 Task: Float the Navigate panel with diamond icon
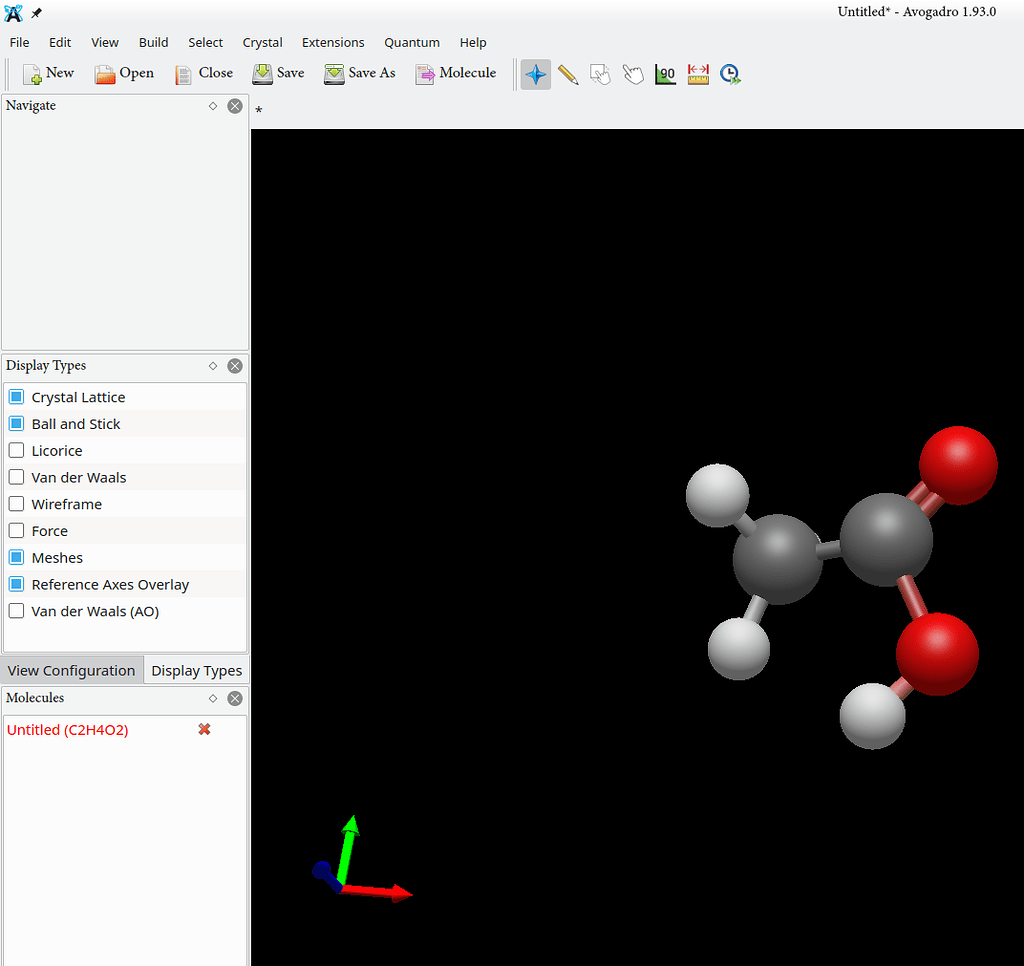coord(213,106)
